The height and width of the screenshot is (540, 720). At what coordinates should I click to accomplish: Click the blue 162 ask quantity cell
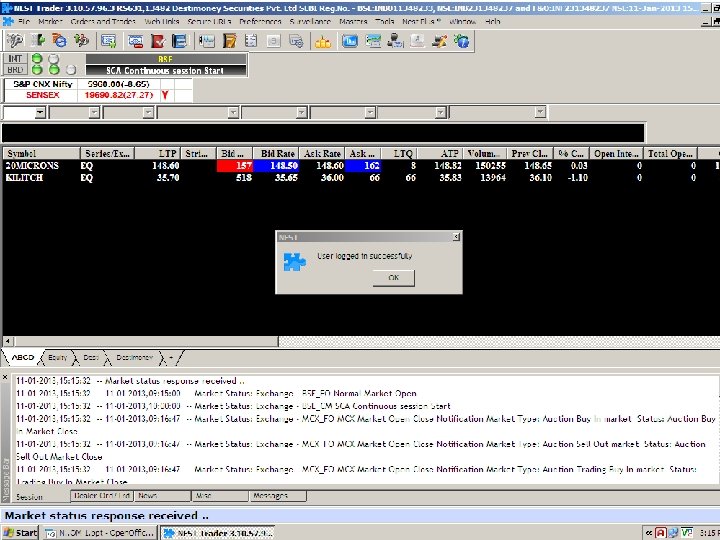[363, 166]
